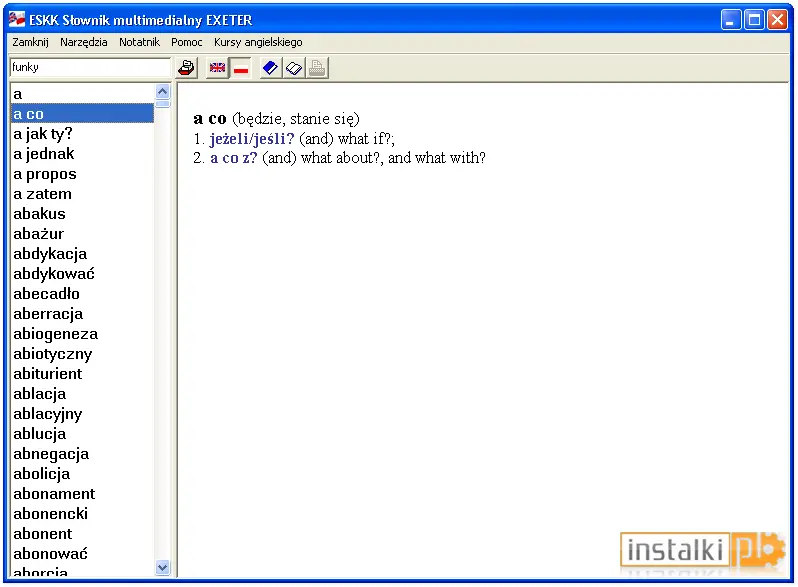798x587 pixels.
Task: Switch to the English dictionary with the UK flag button
Action: coord(217,68)
